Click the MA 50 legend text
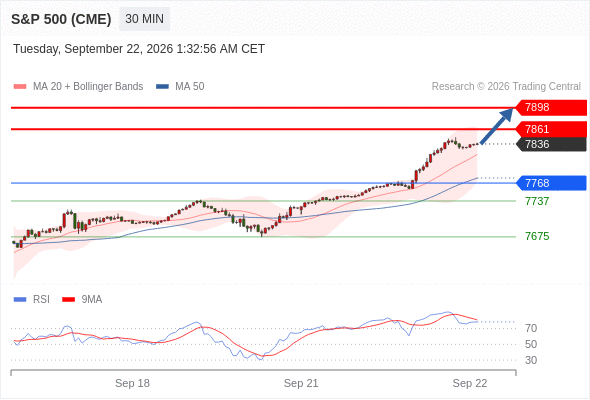This screenshot has height=400, width=590. [x=190, y=87]
